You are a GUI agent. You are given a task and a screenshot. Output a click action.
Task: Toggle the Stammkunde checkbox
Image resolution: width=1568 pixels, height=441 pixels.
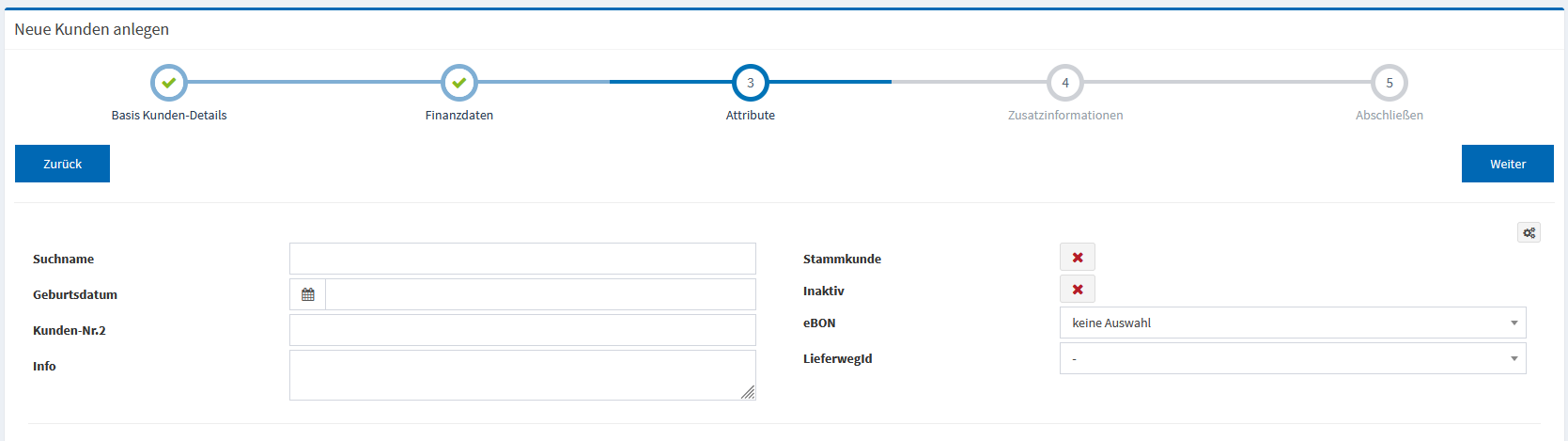[1078, 258]
